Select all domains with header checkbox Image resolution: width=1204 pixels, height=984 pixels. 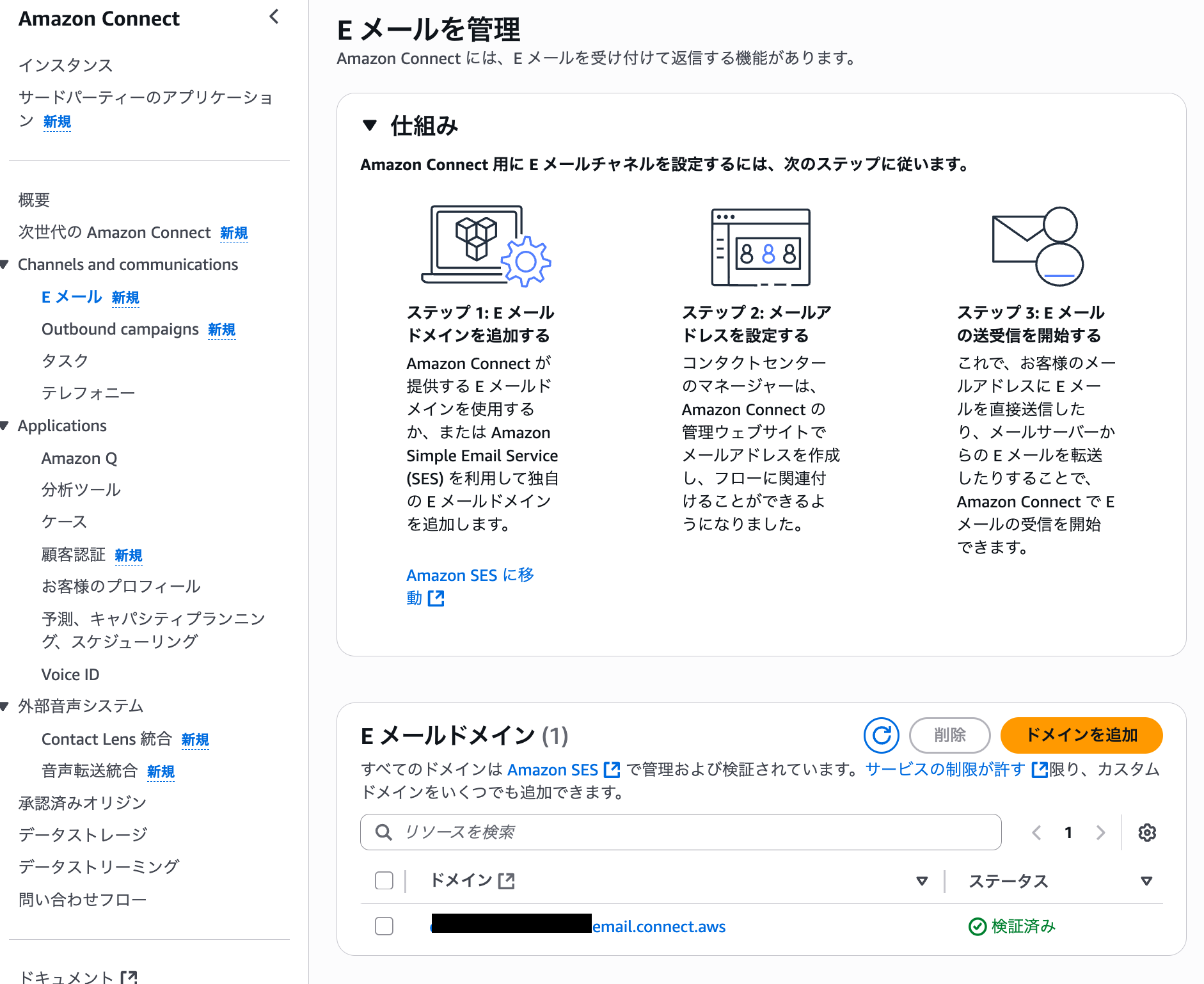point(384,880)
